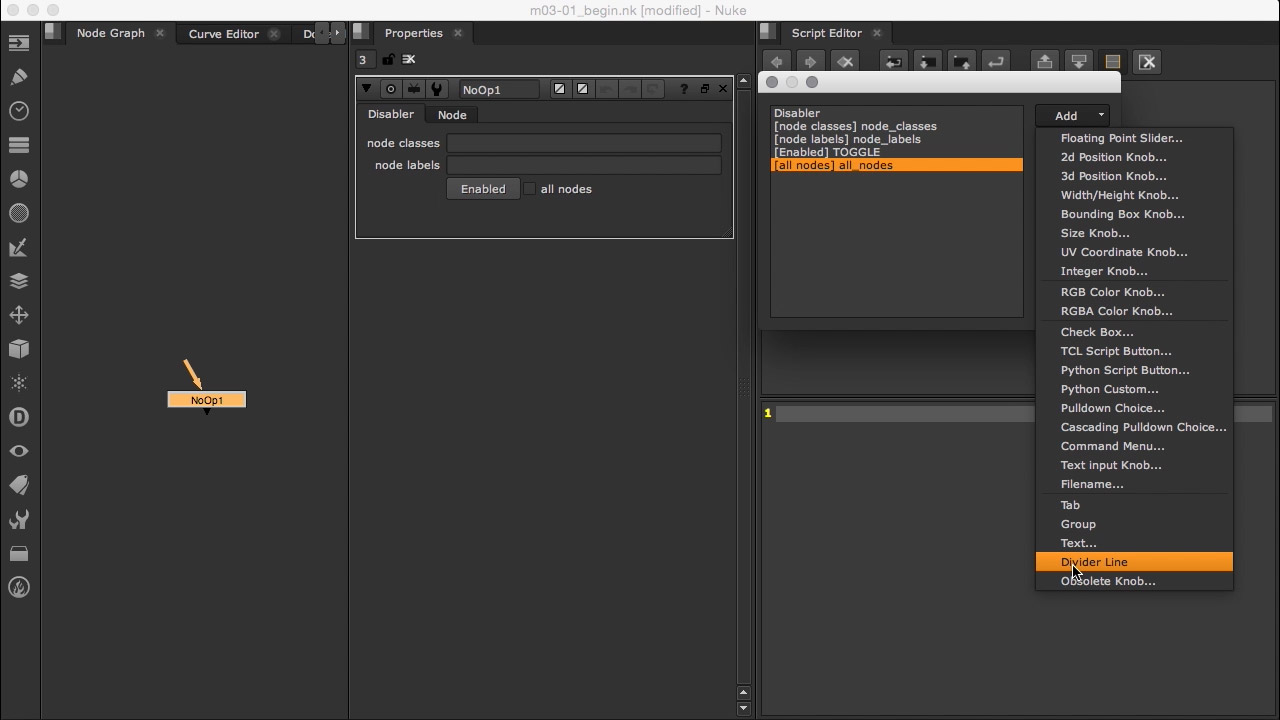Float the NoOp1 properties panel
The image size is (1280, 720).
click(x=704, y=89)
